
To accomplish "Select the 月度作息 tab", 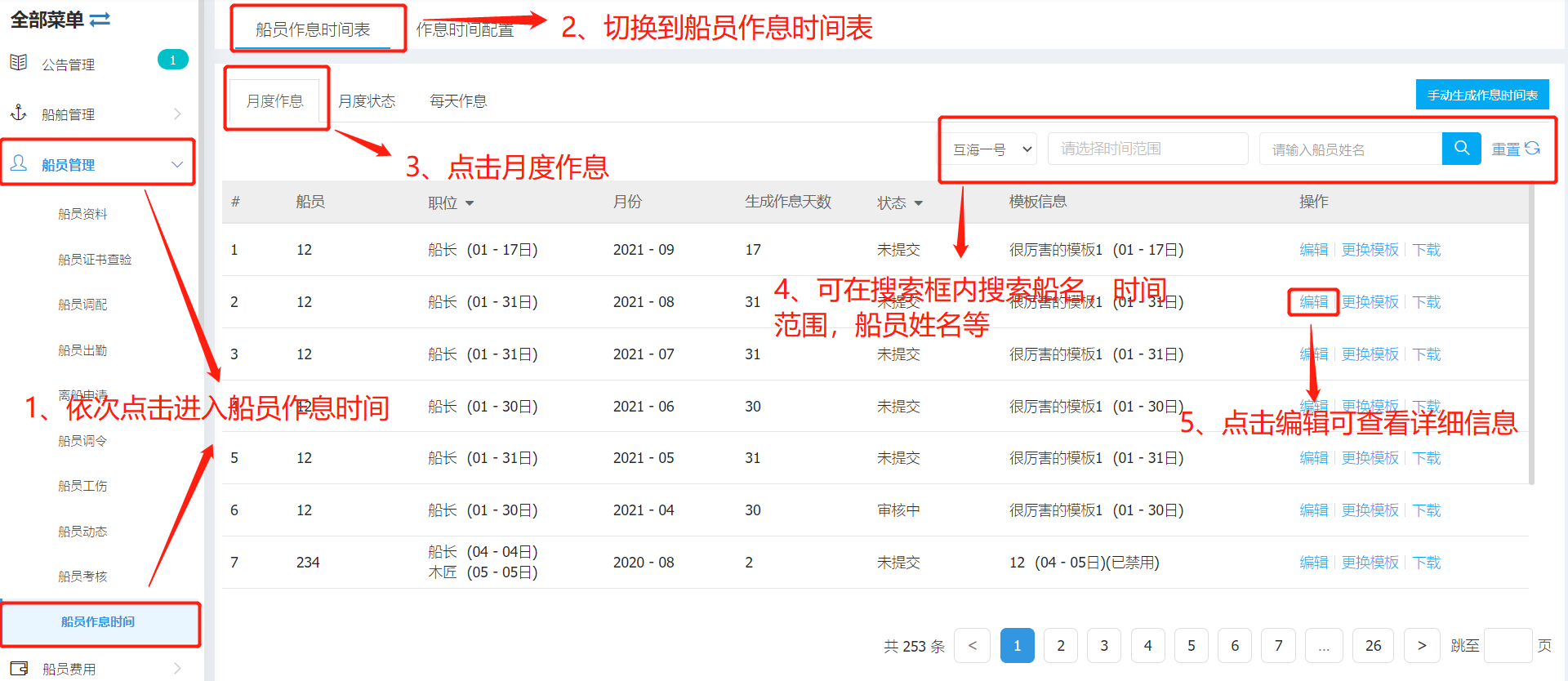I will pos(275,101).
